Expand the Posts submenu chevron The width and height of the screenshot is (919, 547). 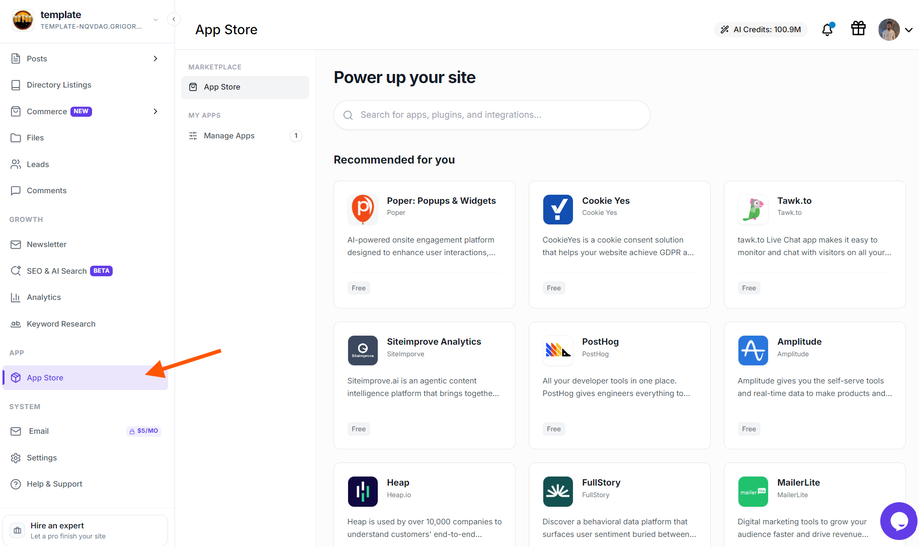click(155, 59)
